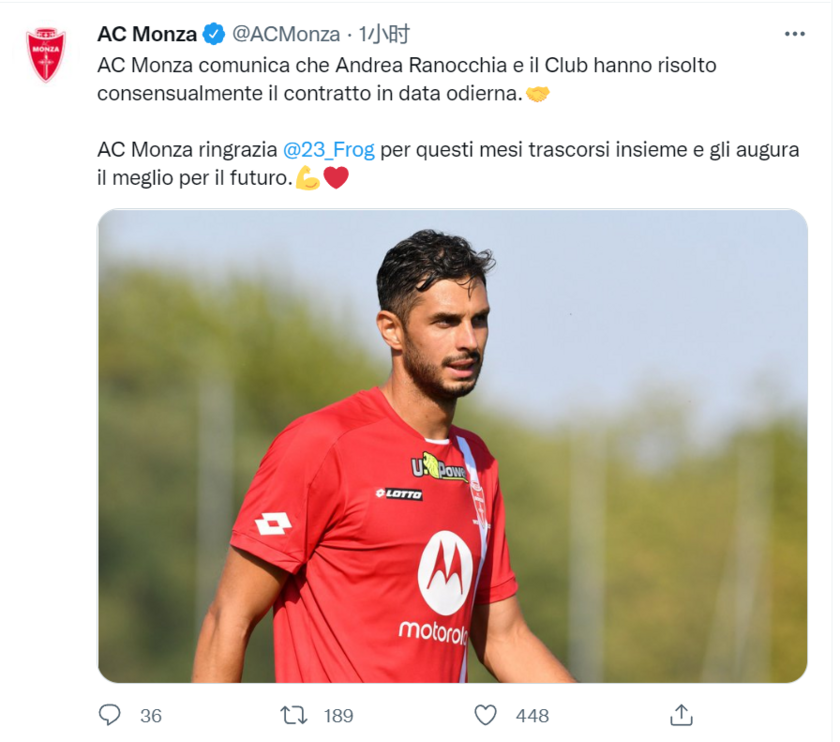Open AC Monza display name

pyautogui.click(x=147, y=34)
